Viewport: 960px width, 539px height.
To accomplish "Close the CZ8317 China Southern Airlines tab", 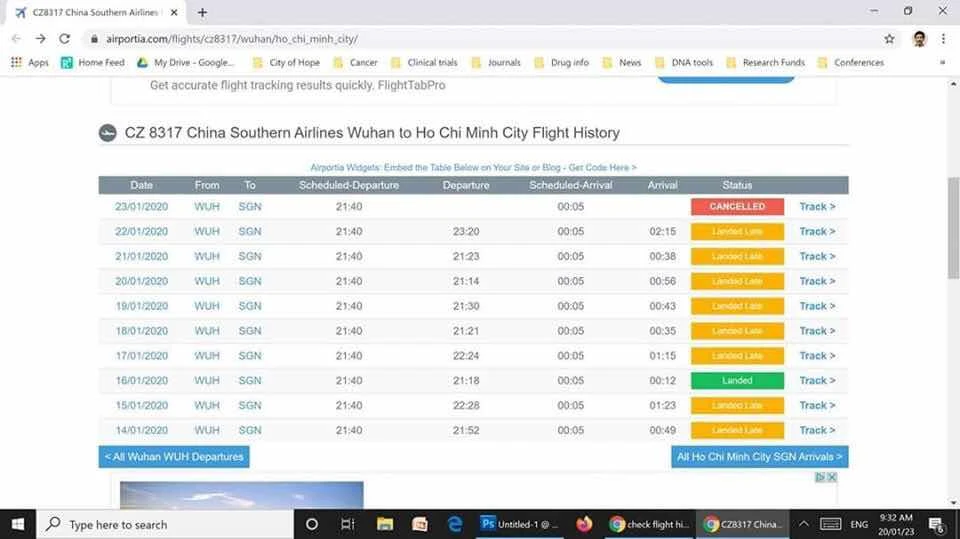I will pos(174,12).
